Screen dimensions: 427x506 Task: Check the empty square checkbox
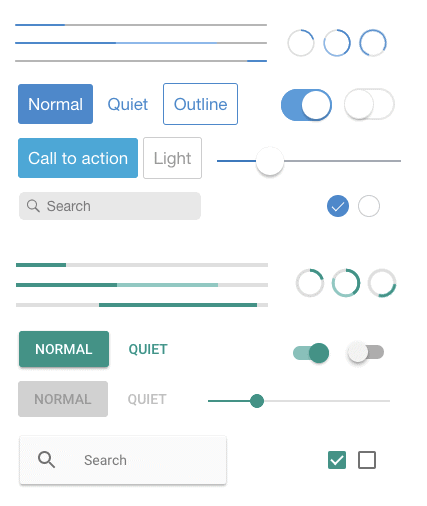(367, 460)
